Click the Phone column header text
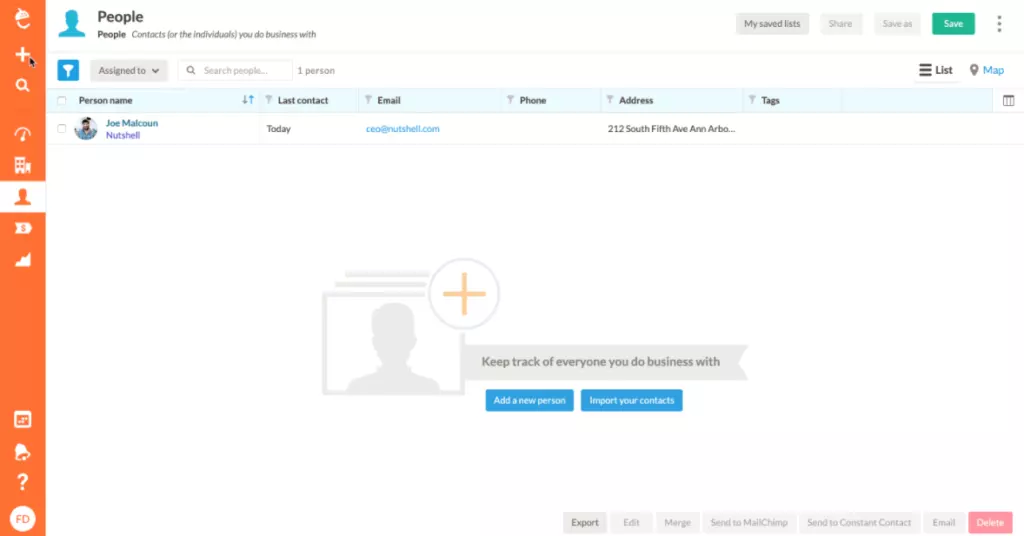The width and height of the screenshot is (1024, 536). 533,101
